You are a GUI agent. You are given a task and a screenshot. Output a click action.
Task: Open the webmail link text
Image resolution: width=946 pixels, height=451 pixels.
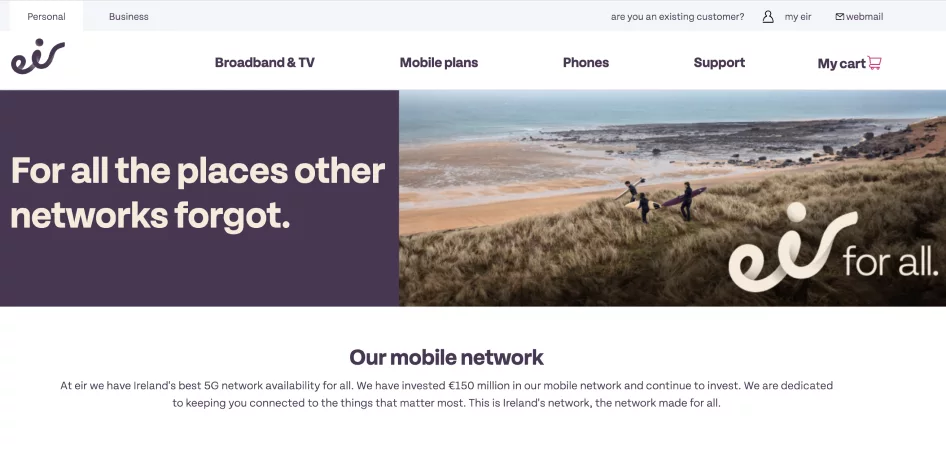pyautogui.click(x=864, y=17)
